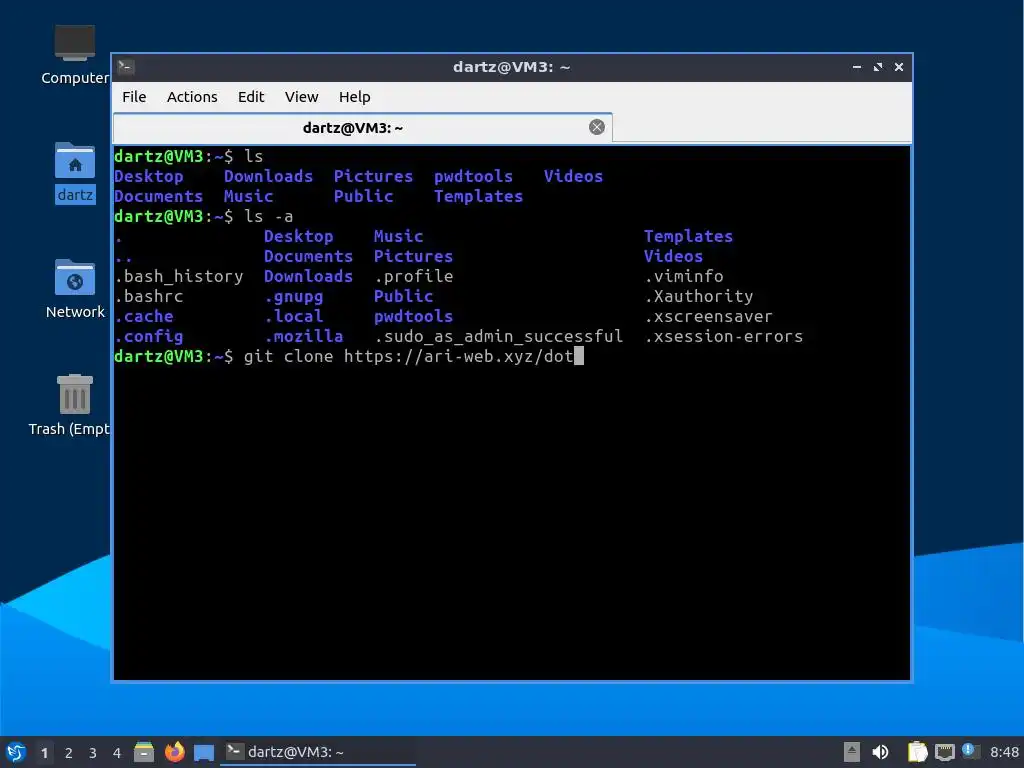
Task: Click '.xscreensaver' in the listing
Action: [709, 316]
